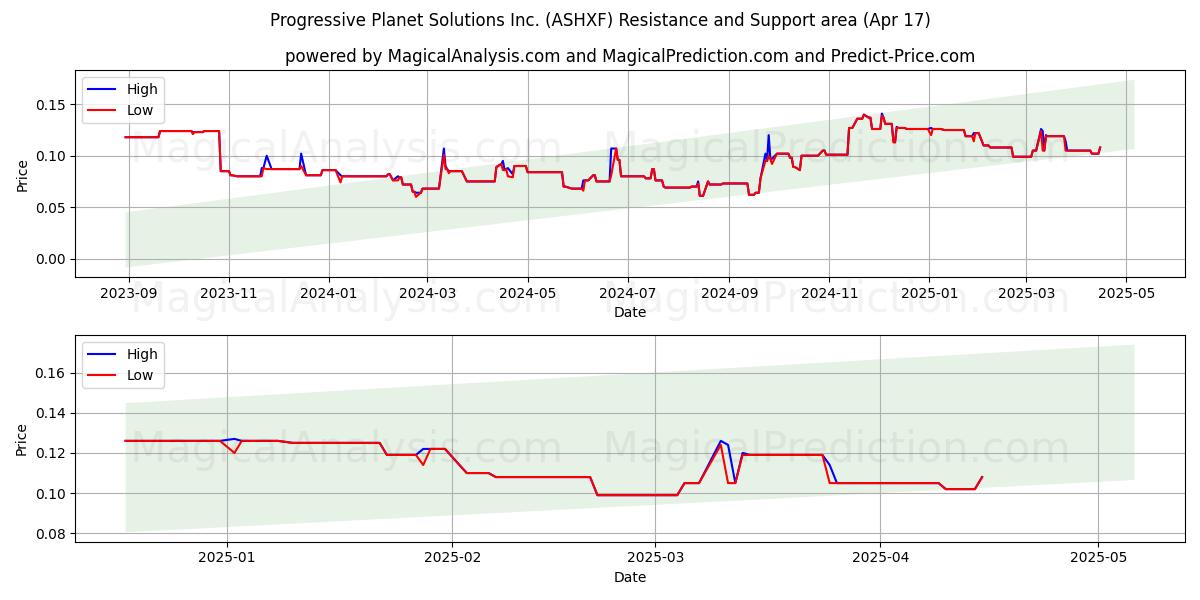Click the upper chart '0.05' price tick
The width and height of the screenshot is (1200, 600).
(53, 208)
